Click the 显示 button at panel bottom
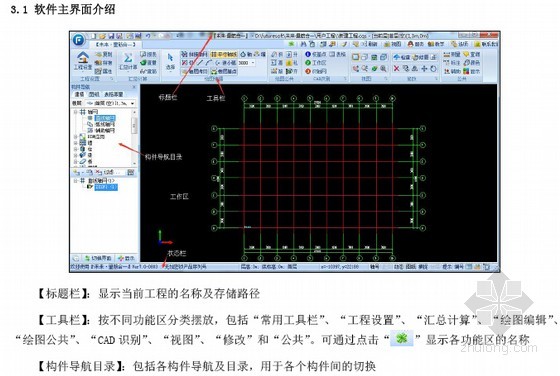The height and width of the screenshot is (376, 560). pyautogui.click(x=126, y=258)
